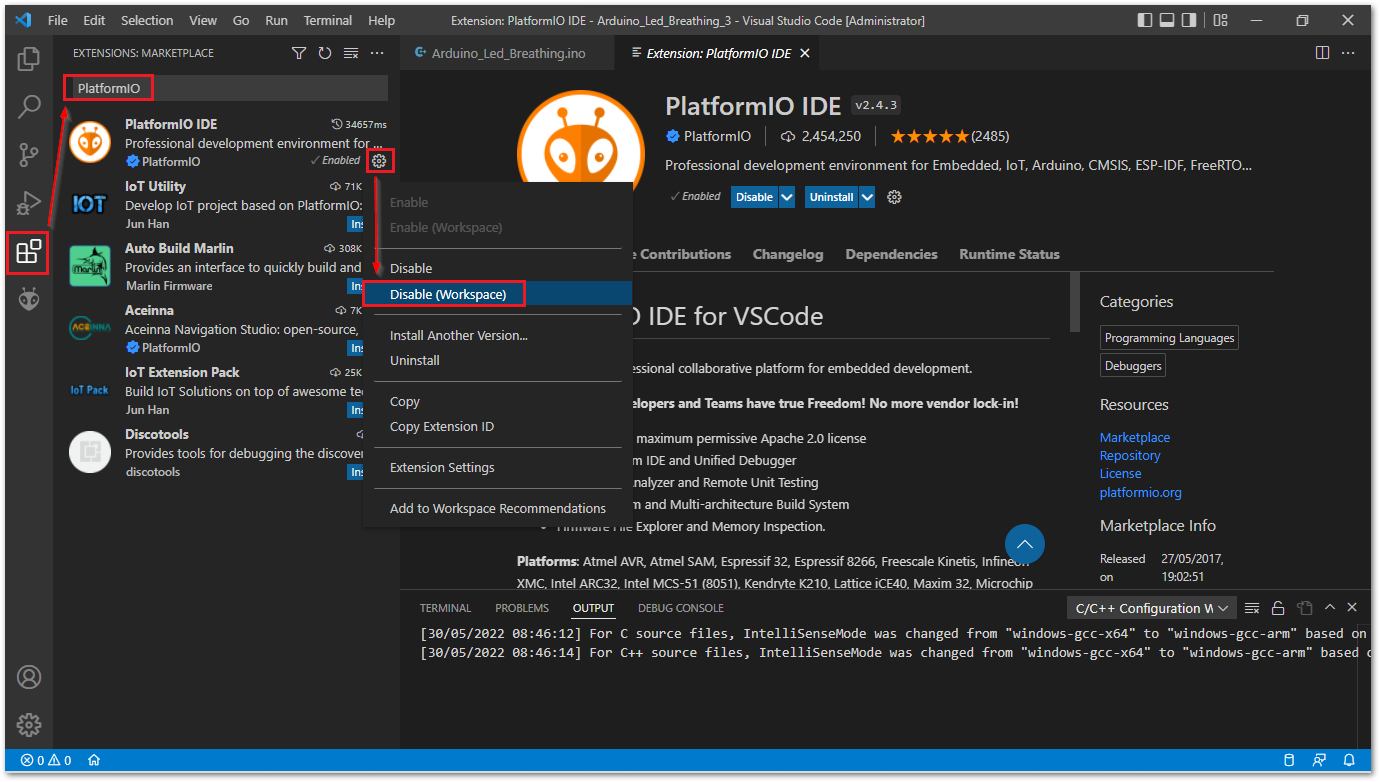Toggle bottom panel visibility in title bar
This screenshot has width=1380, height=782.
(x=1167, y=20)
